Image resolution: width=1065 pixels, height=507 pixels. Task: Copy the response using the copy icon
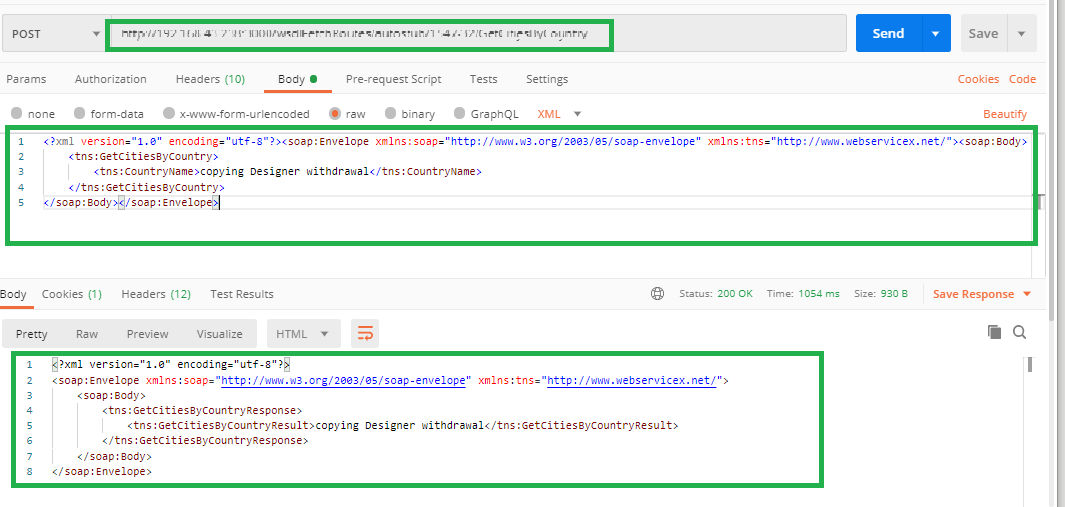point(994,332)
